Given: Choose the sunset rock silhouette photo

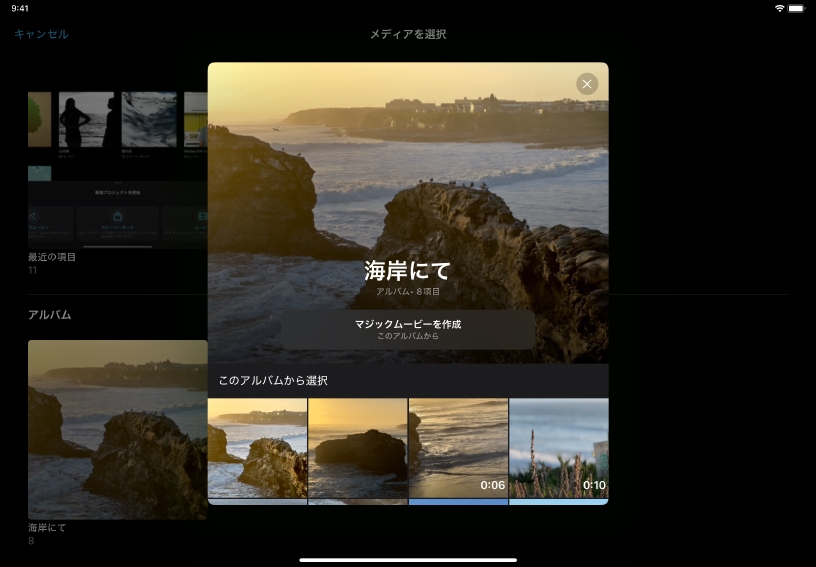Looking at the screenshot, I should click(358, 448).
